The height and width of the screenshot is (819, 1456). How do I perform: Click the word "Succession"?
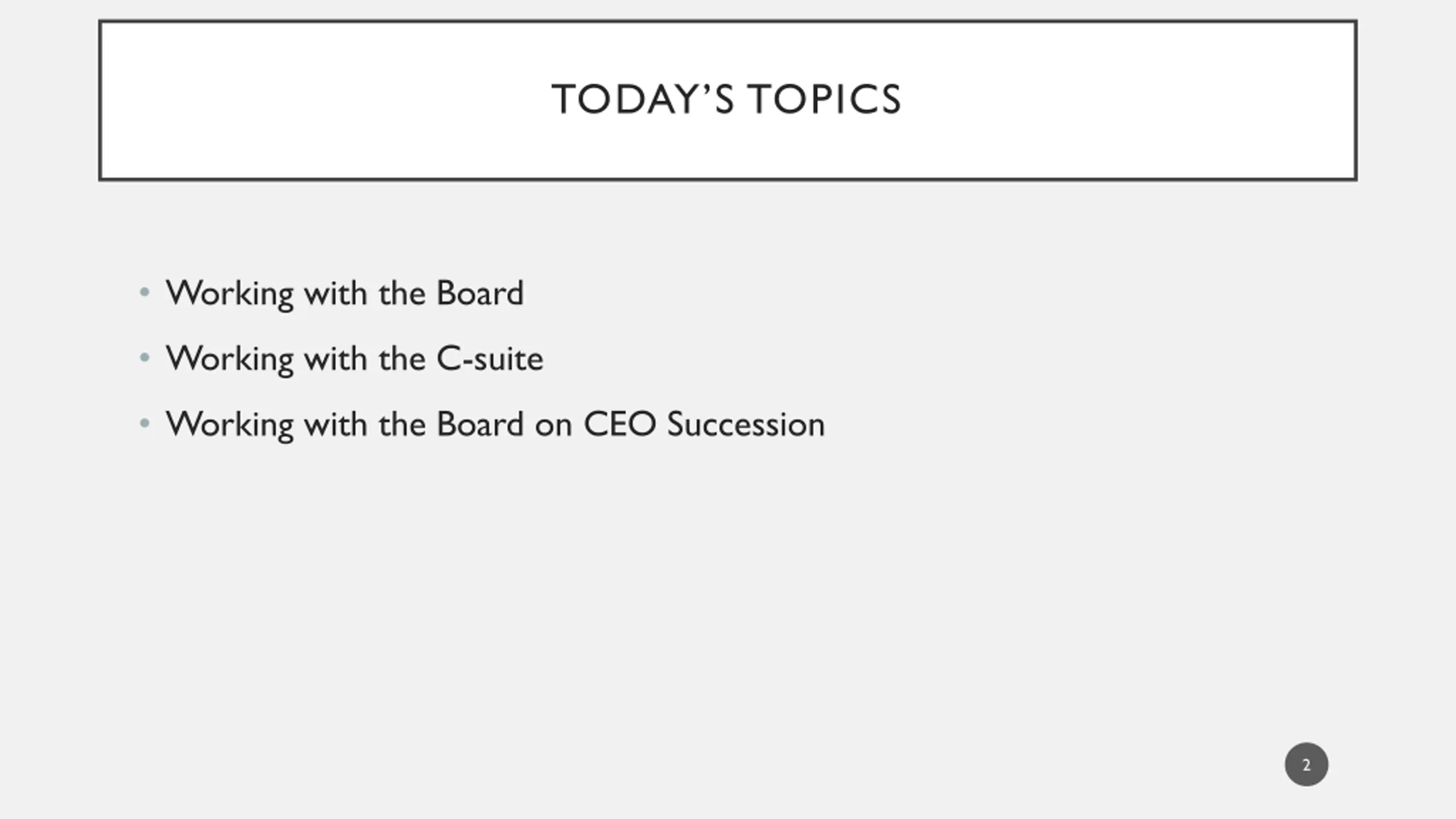point(746,424)
